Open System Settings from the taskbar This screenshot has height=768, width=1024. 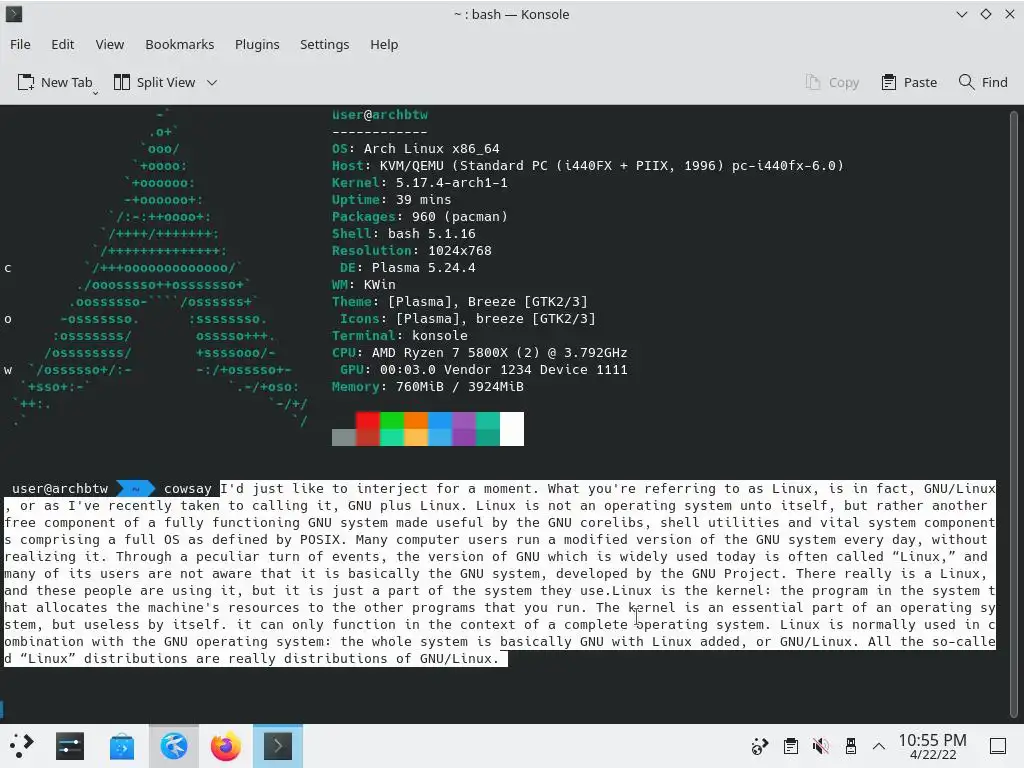click(70, 746)
